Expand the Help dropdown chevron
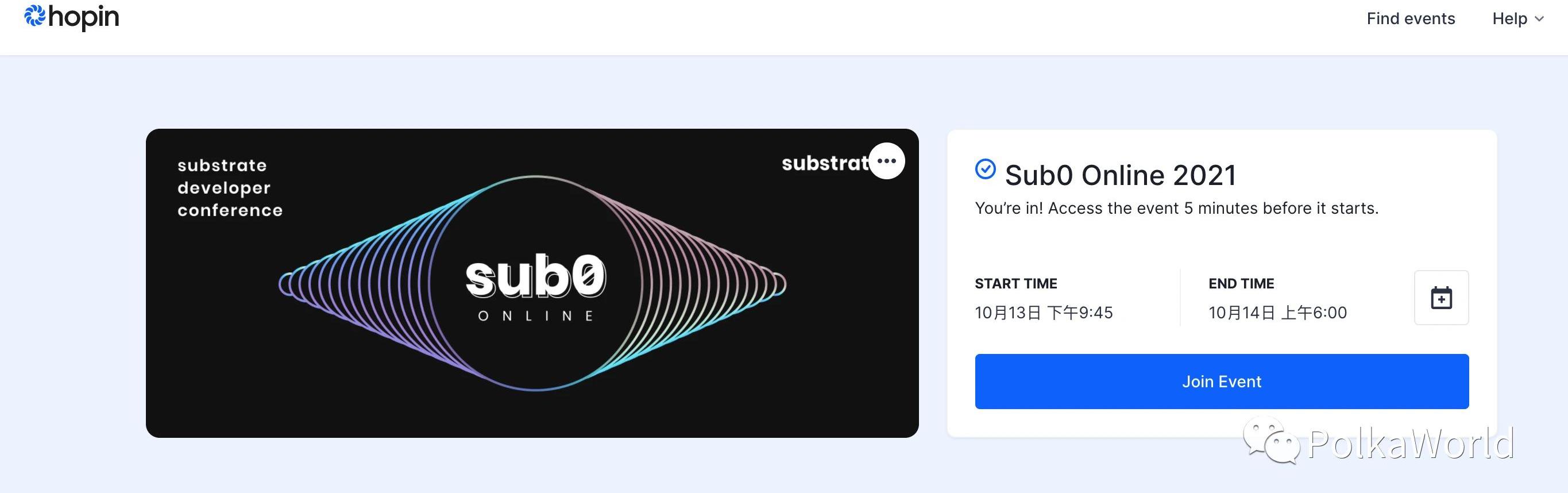 click(x=1539, y=20)
